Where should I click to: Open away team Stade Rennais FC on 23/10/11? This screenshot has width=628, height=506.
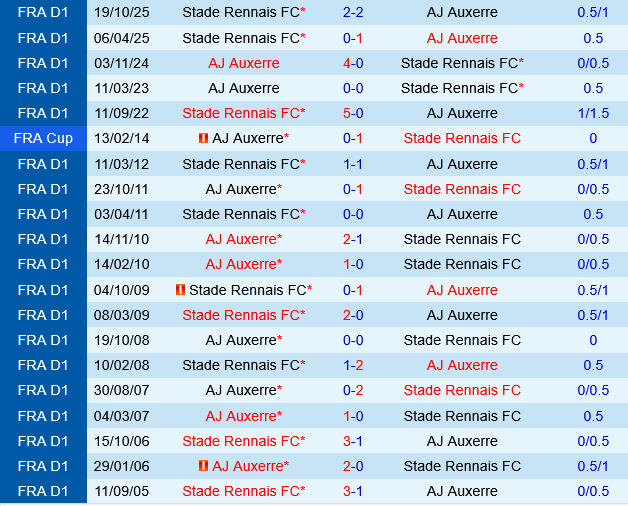pyautogui.click(x=462, y=189)
